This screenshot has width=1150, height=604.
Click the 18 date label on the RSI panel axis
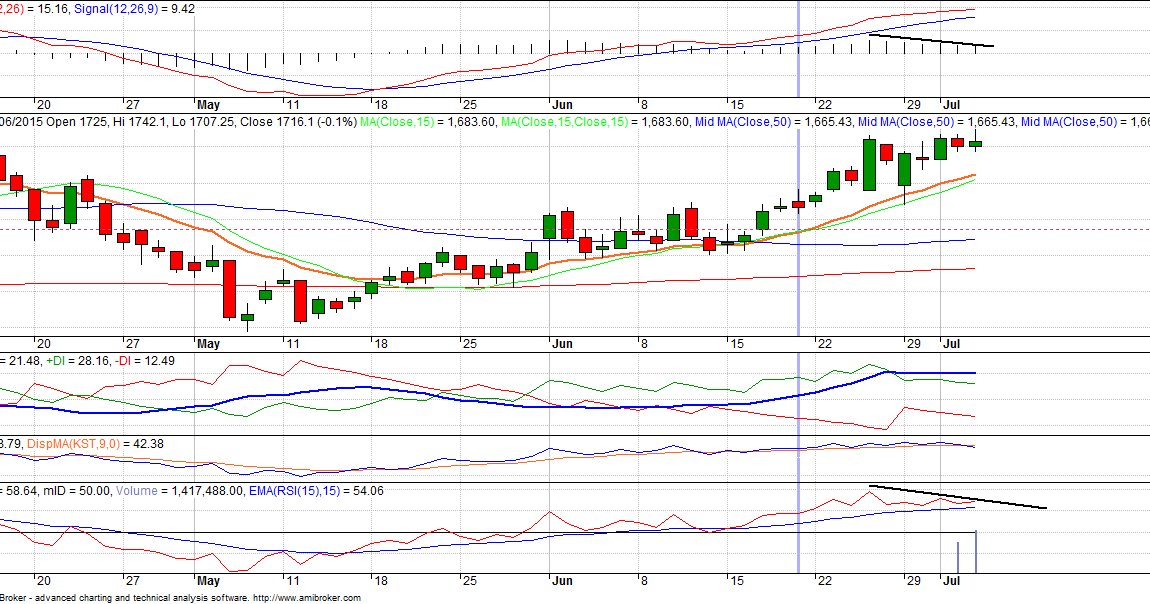(x=380, y=581)
